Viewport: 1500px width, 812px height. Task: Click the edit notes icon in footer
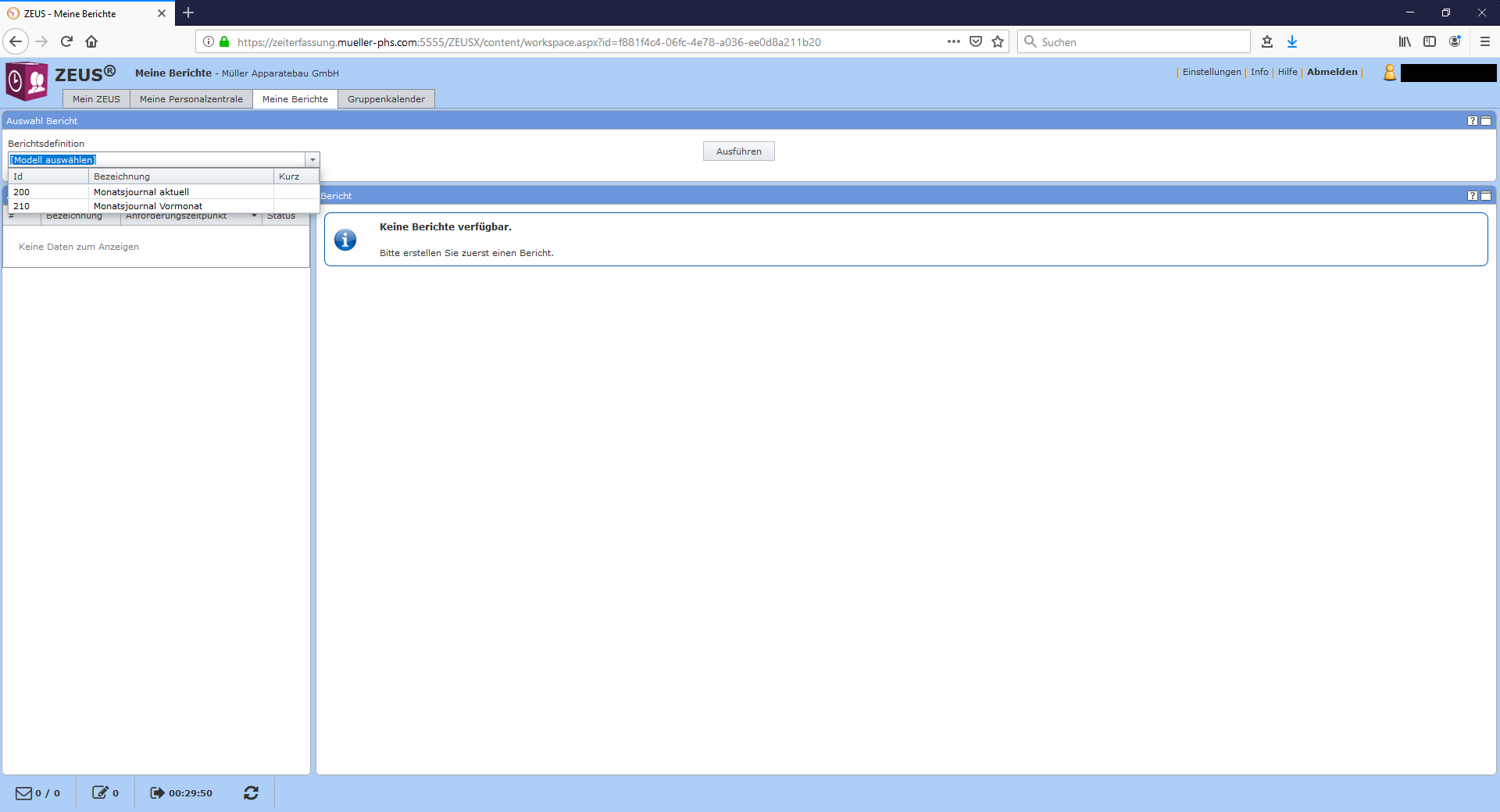(x=100, y=792)
